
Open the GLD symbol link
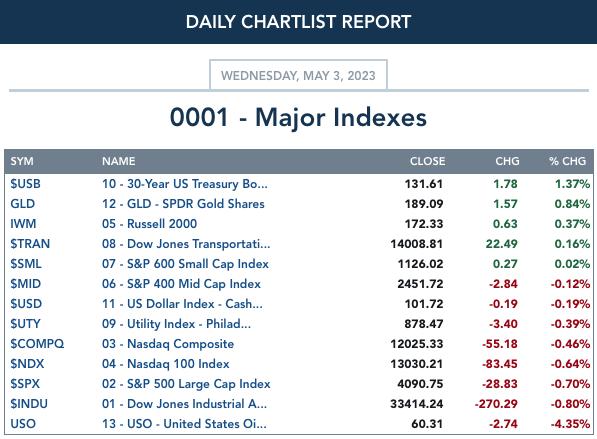click(x=22, y=204)
